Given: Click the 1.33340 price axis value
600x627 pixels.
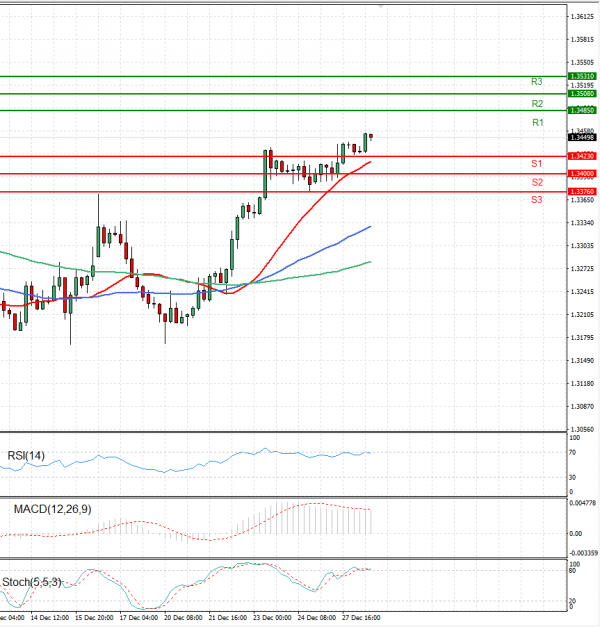Looking at the screenshot, I should click(582, 222).
